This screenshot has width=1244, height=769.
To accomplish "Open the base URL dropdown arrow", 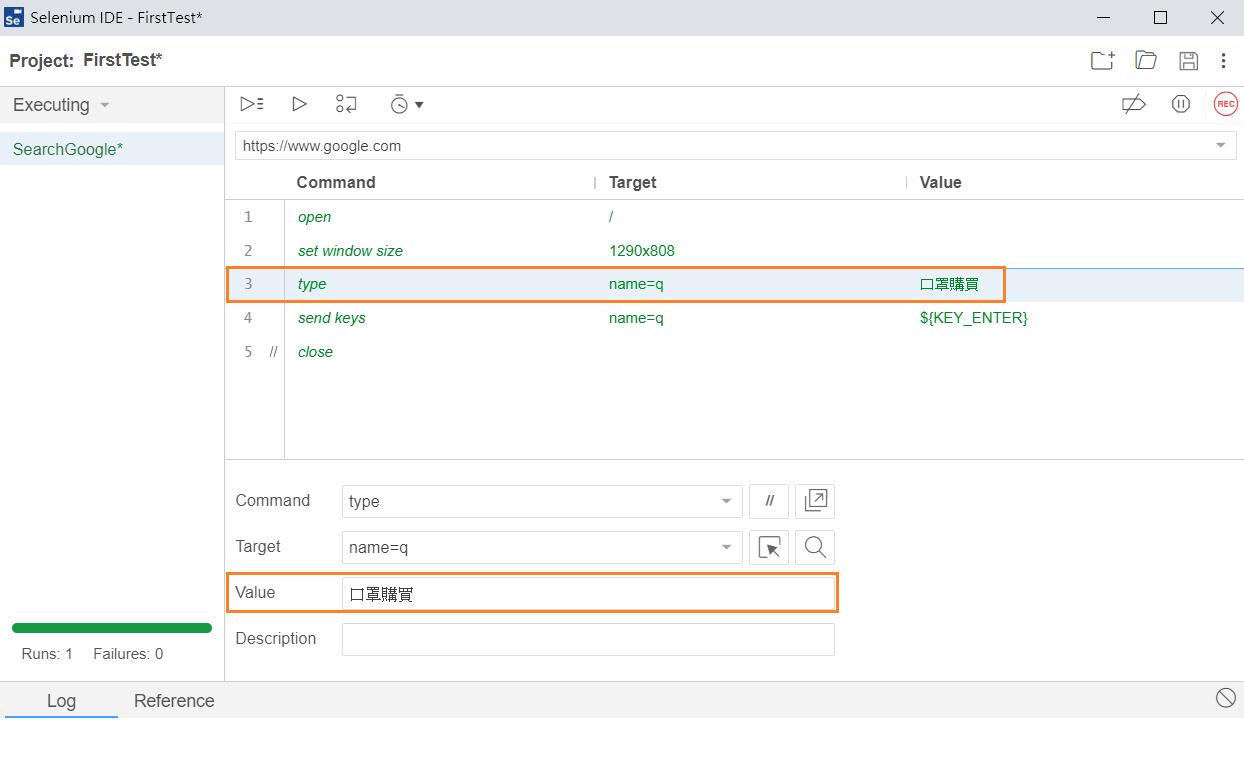I will coord(1220,146).
